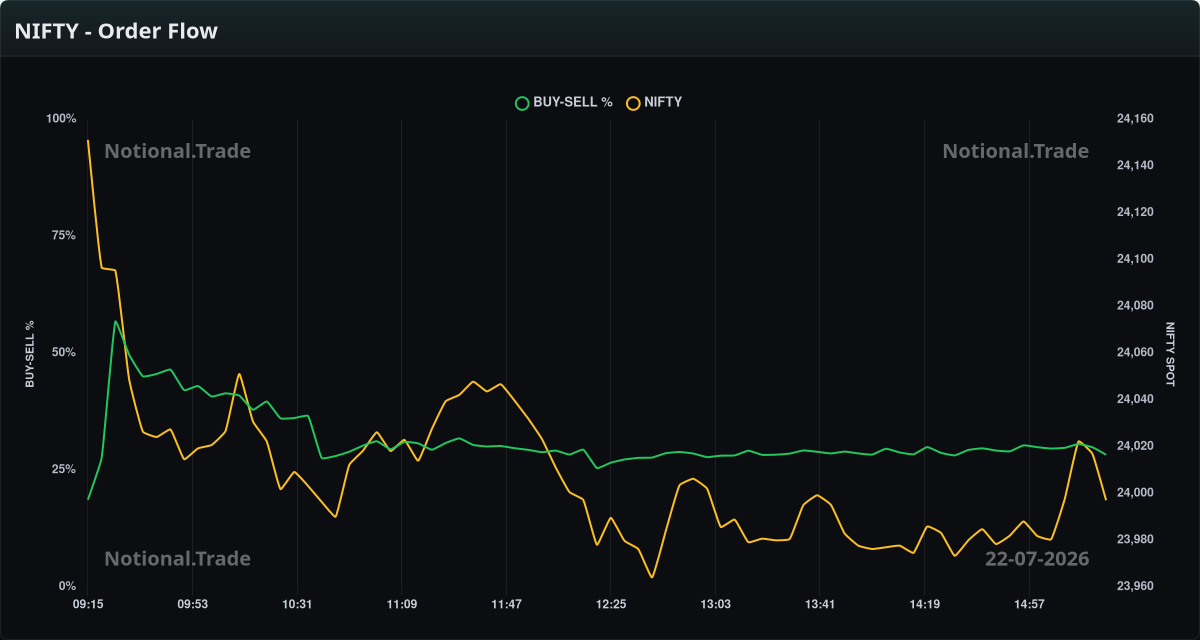Screen dimensions: 1200x640
Task: Select the 14:57 time axis label
Action: [1028, 604]
